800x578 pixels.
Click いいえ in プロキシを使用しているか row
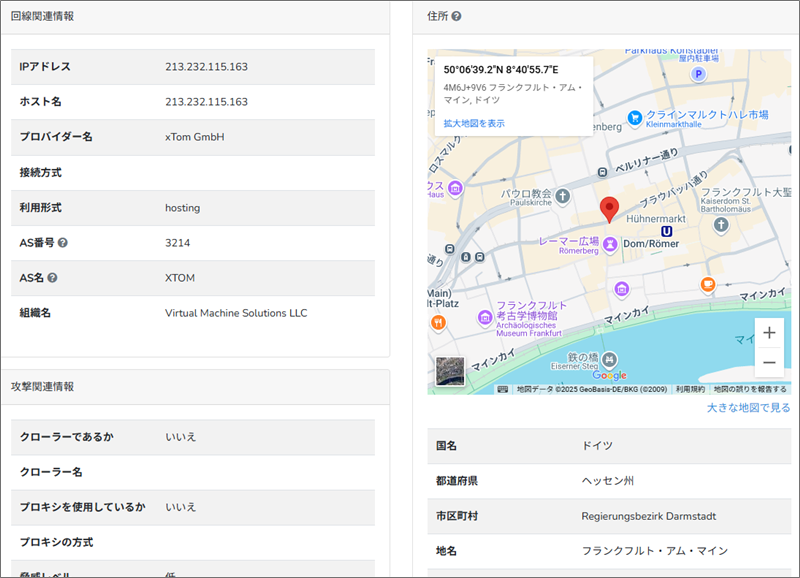coord(180,508)
